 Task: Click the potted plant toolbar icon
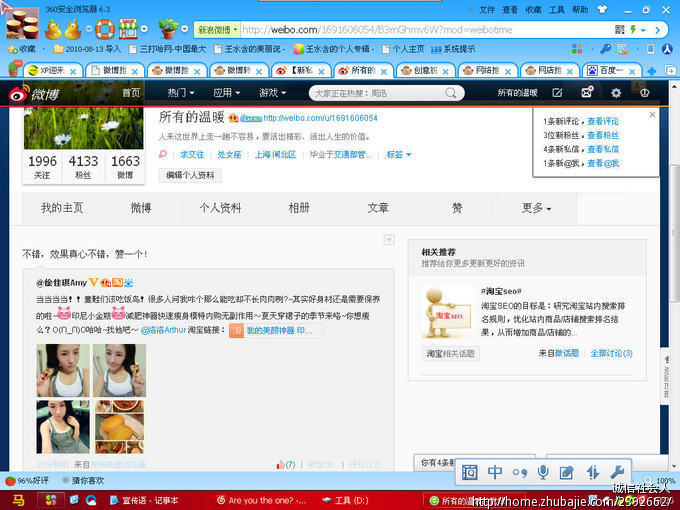pos(168,29)
